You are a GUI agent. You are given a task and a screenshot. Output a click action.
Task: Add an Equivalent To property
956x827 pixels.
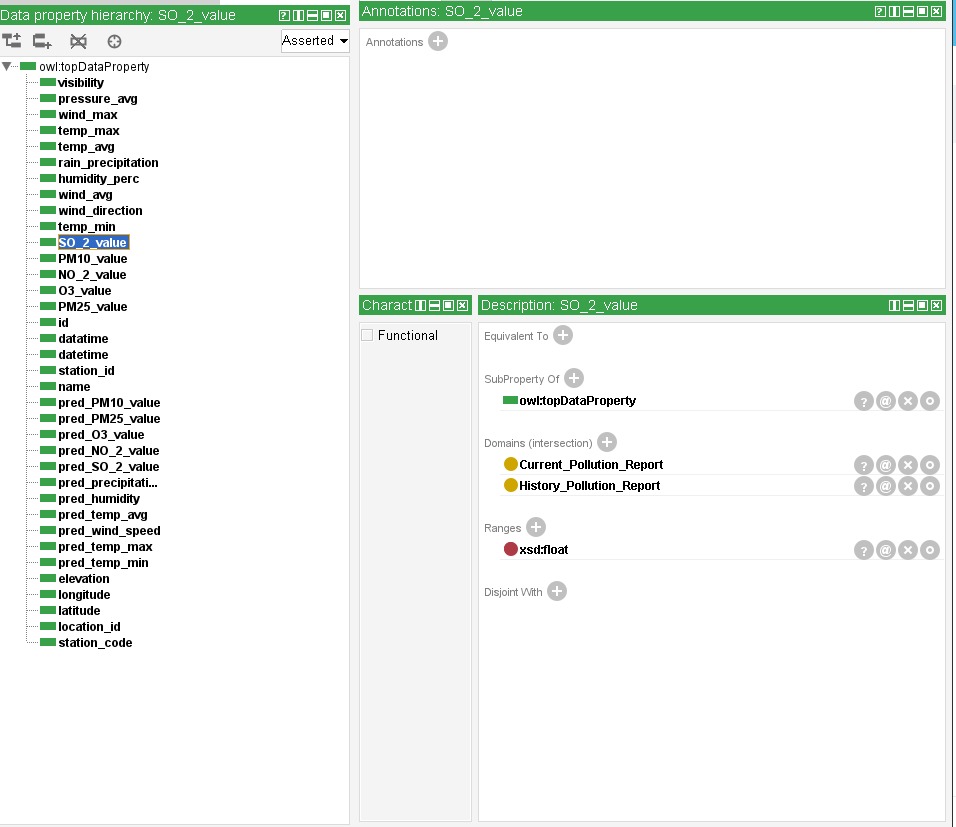pos(563,335)
